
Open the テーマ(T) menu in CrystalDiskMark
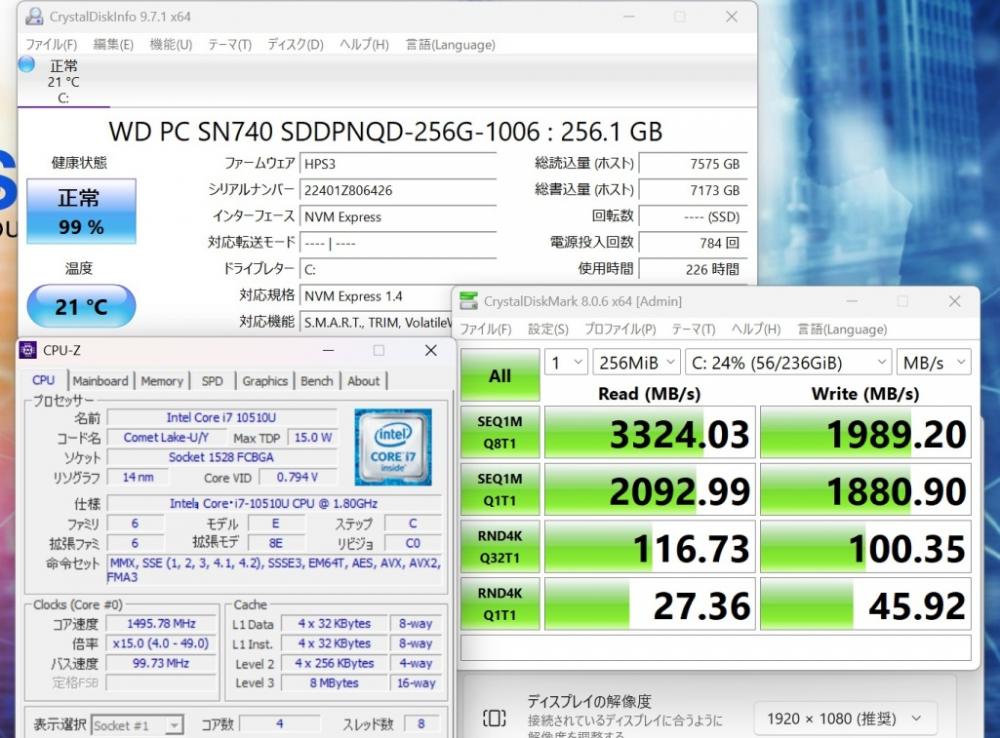[x=693, y=329]
